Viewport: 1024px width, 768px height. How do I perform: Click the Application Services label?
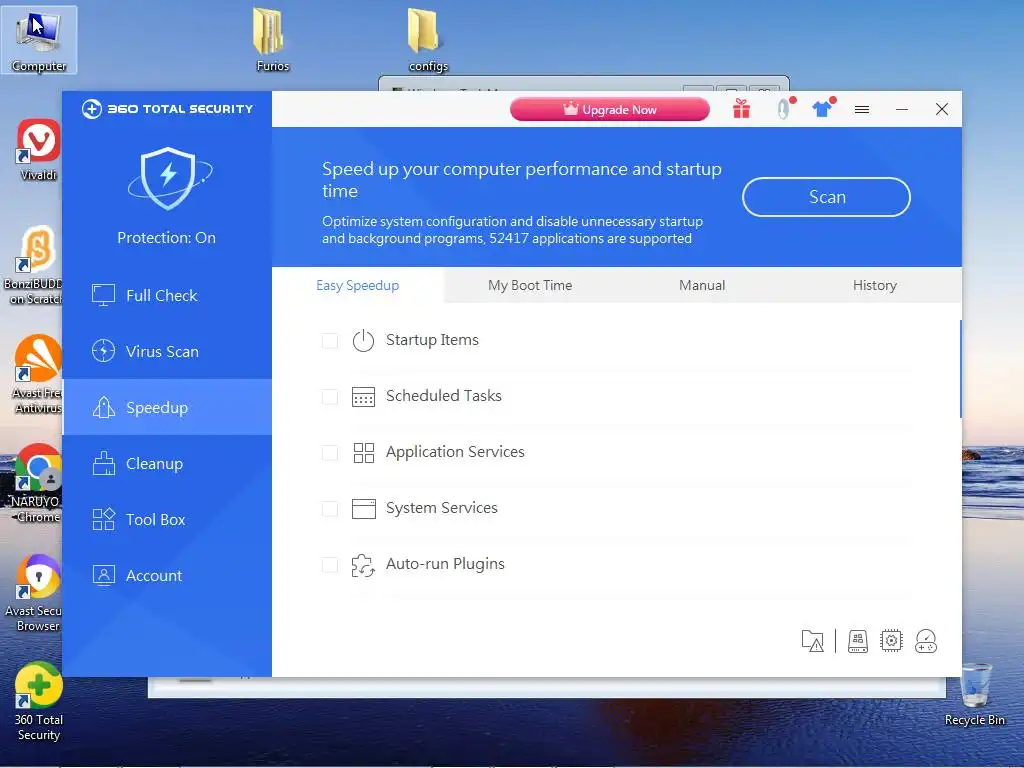tap(455, 452)
